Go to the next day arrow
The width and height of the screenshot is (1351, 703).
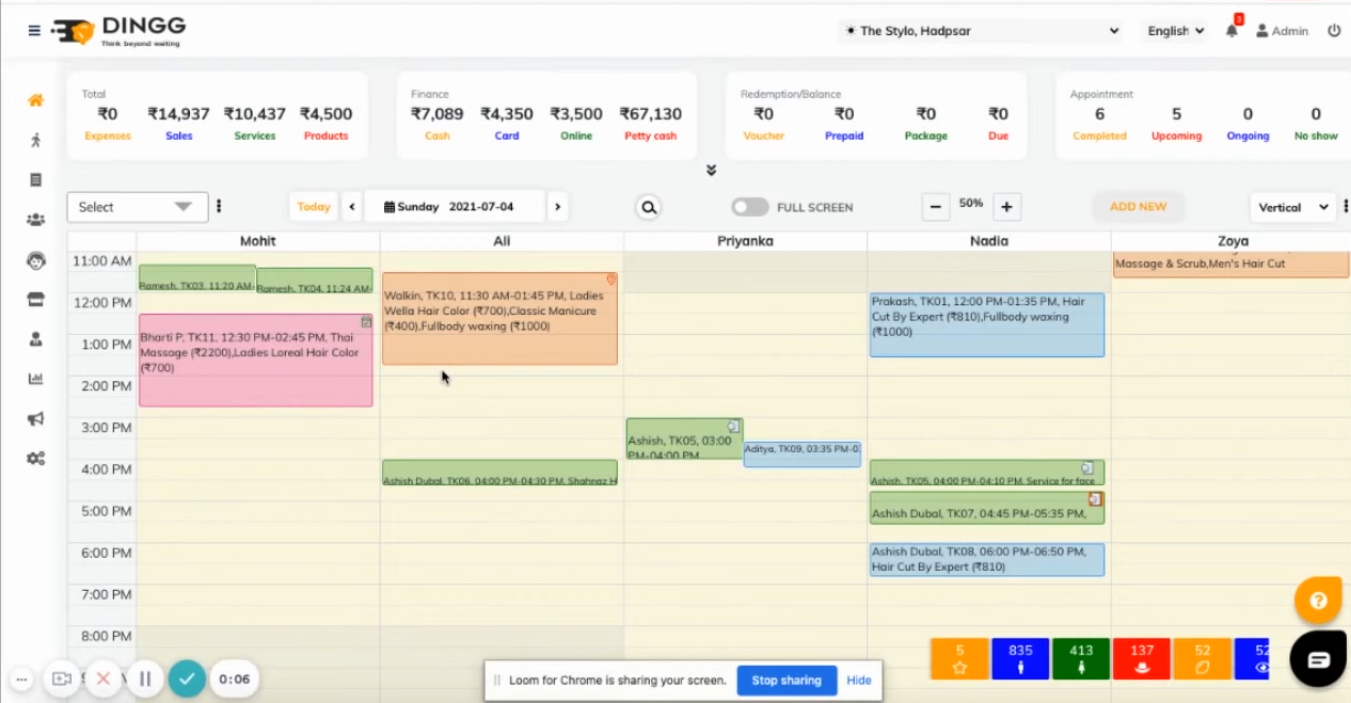coord(558,207)
